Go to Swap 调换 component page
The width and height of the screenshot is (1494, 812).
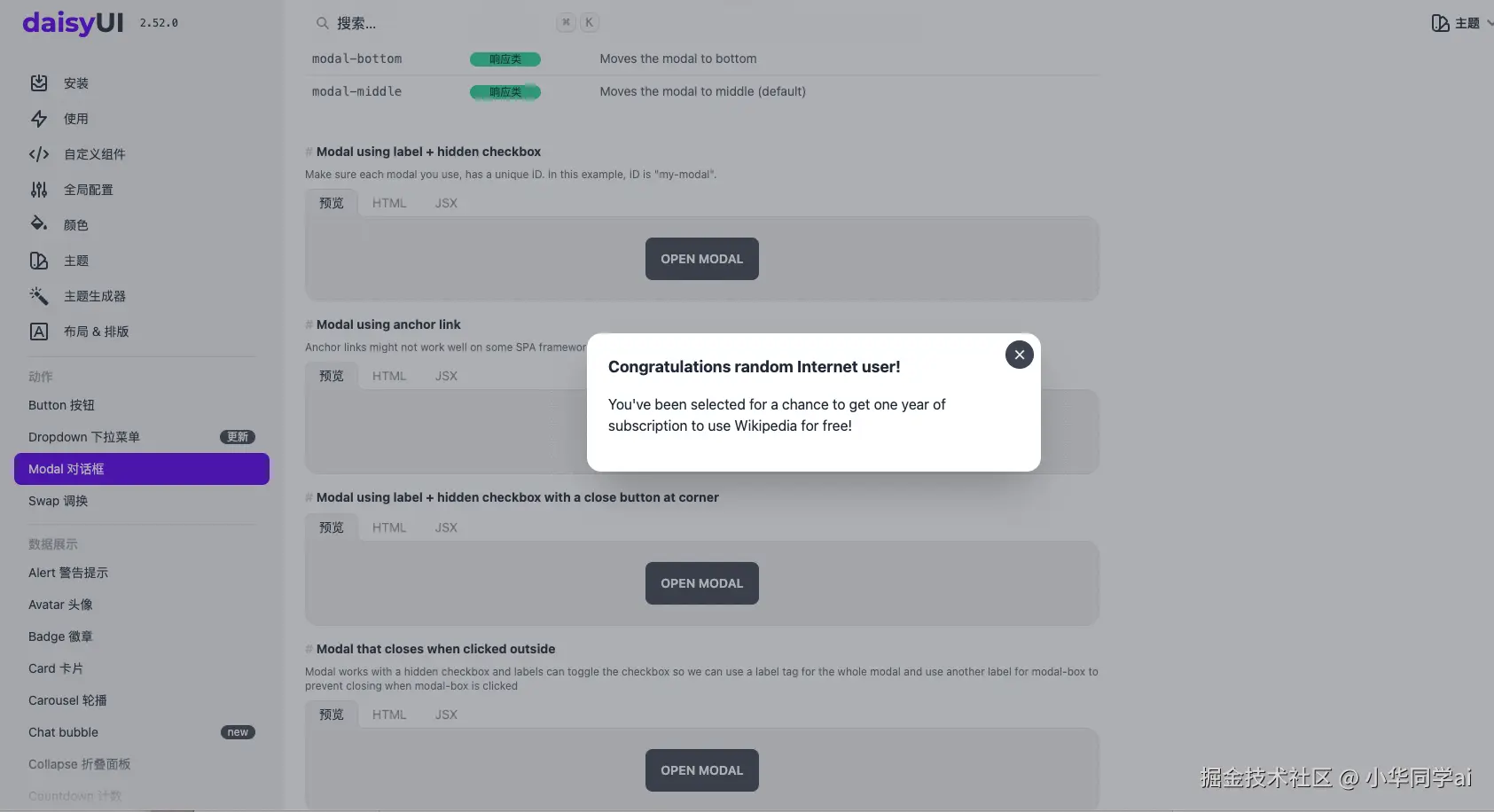(x=58, y=501)
